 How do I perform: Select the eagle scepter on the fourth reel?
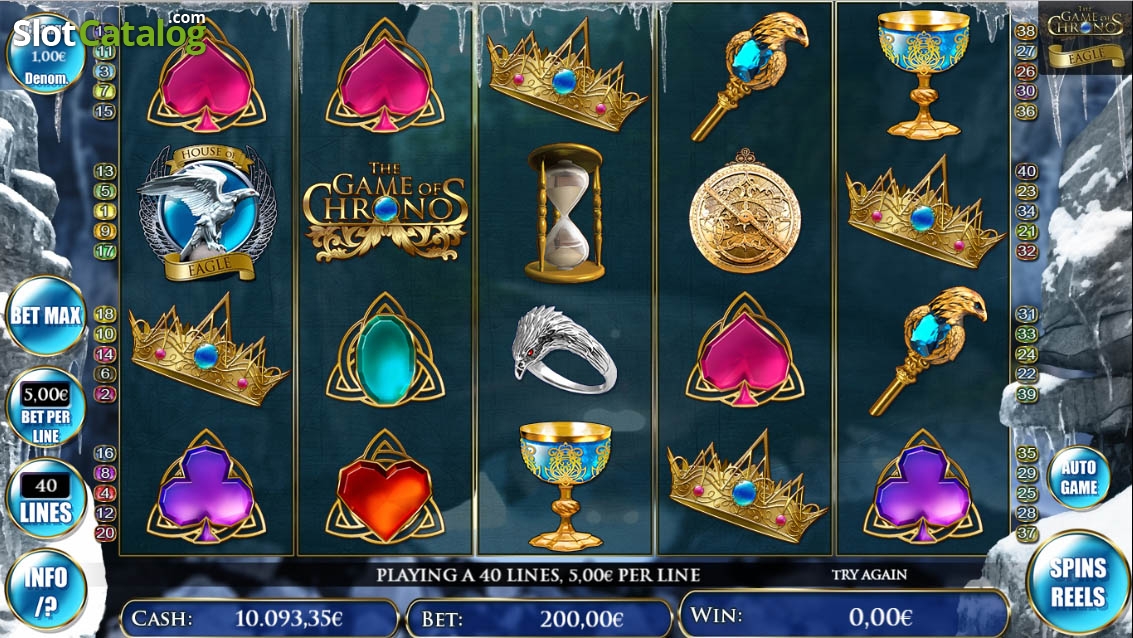[x=749, y=75]
